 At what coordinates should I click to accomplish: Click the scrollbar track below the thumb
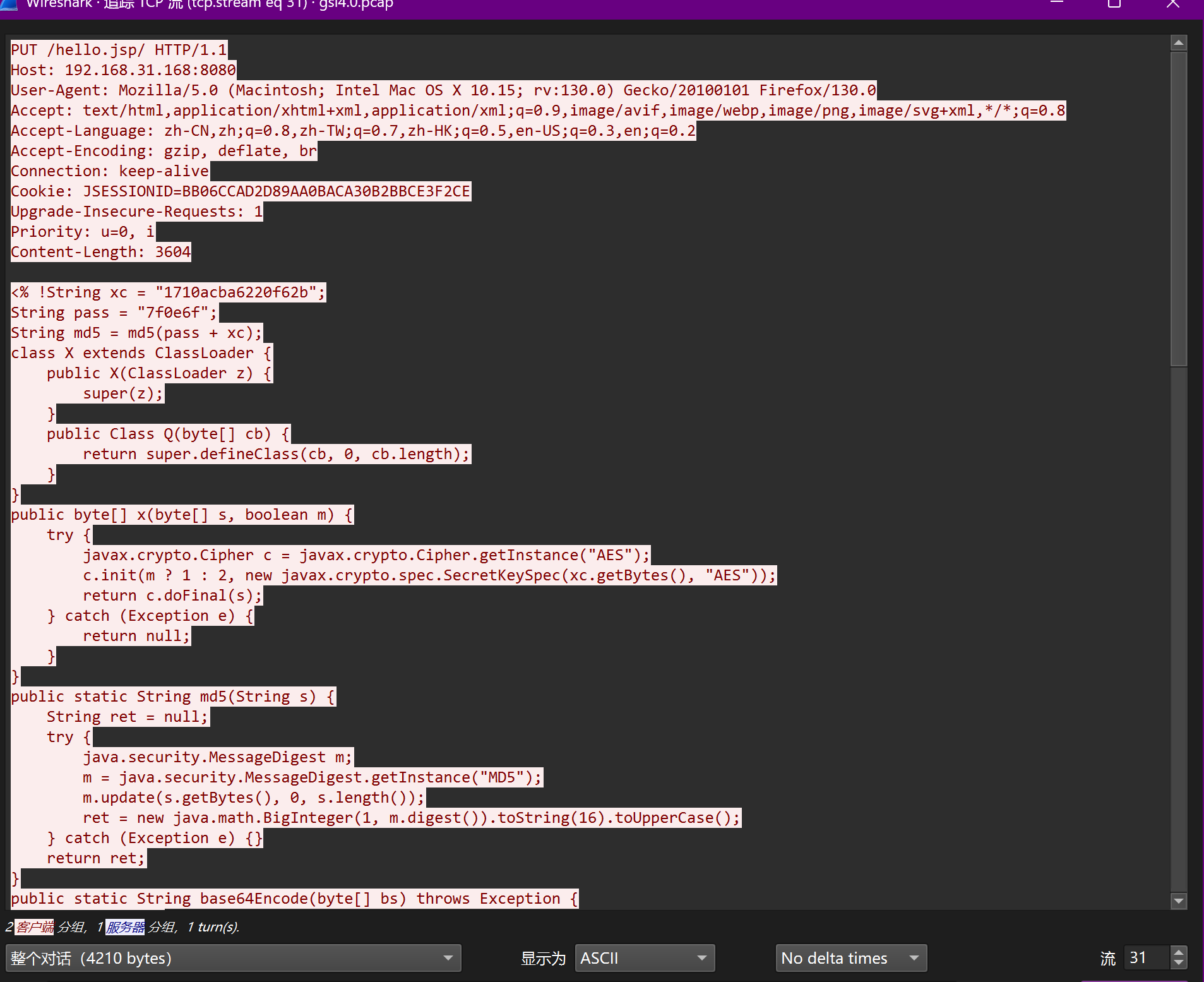1178,628
